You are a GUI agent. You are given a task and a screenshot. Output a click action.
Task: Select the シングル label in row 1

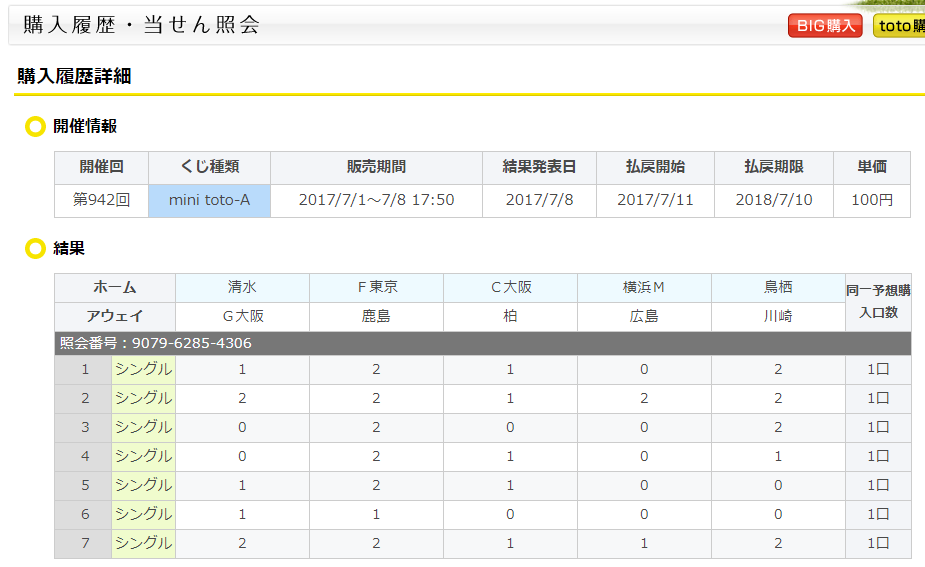click(x=143, y=369)
